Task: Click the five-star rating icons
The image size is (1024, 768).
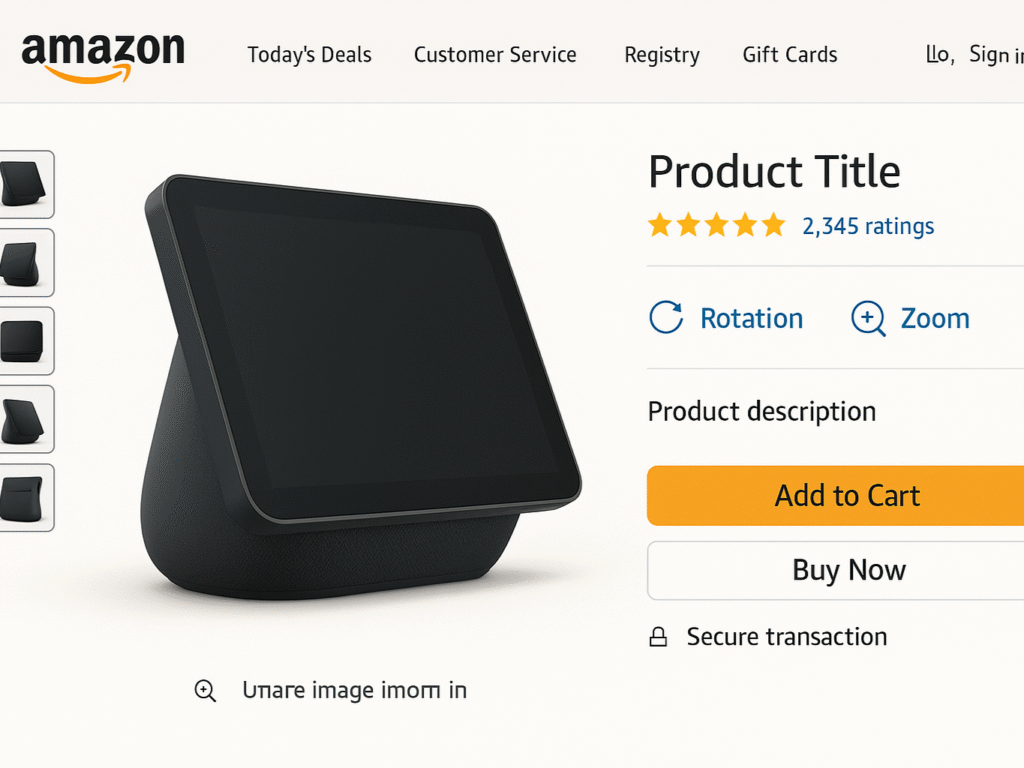Action: [716, 226]
